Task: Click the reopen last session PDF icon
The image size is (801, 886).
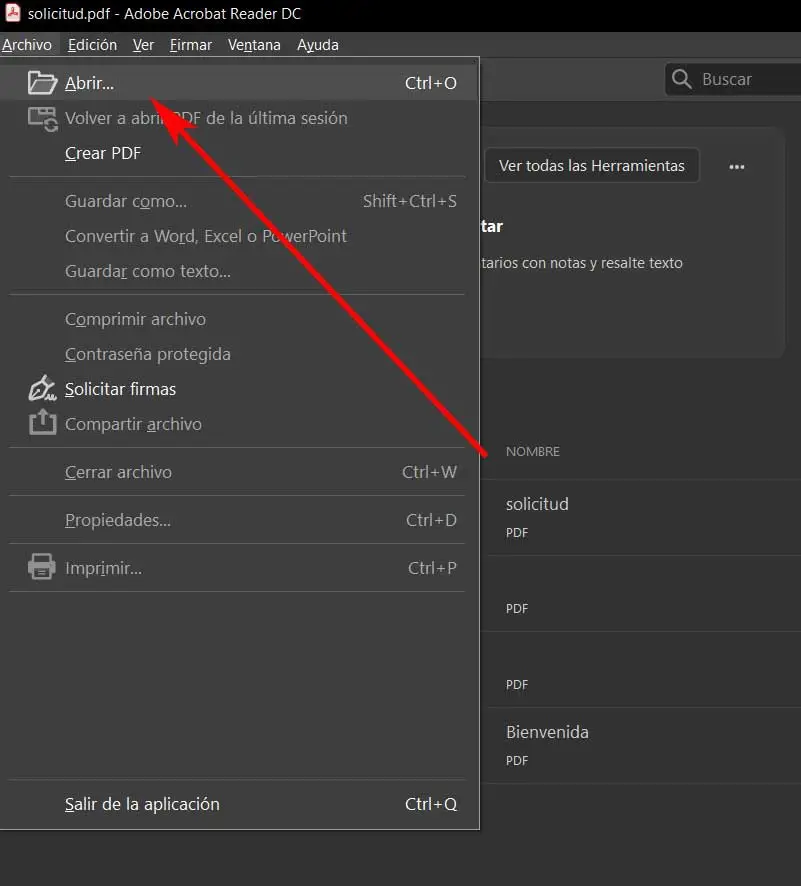Action: [x=43, y=119]
